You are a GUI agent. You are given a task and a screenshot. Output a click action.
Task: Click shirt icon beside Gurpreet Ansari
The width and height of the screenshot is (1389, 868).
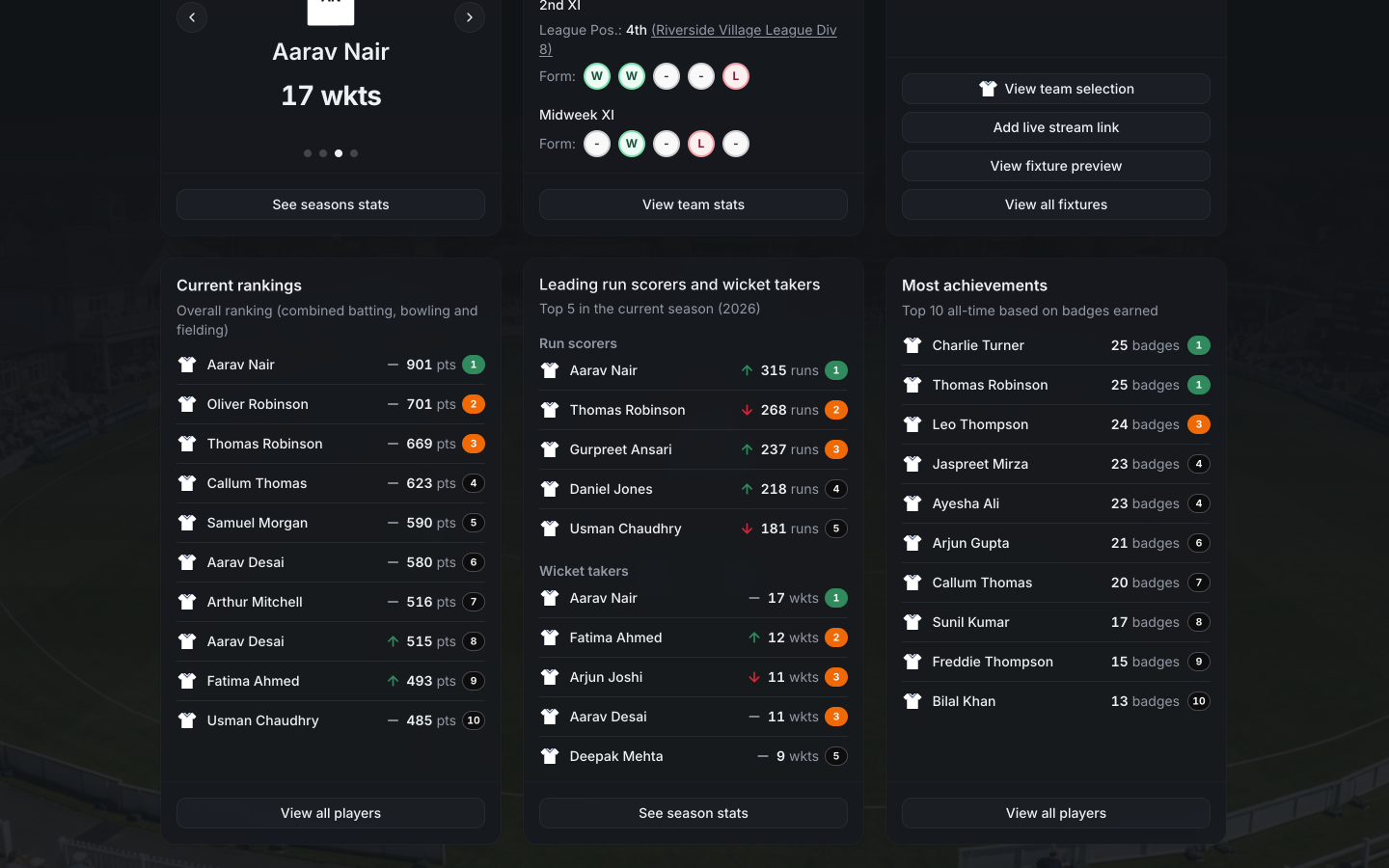pyautogui.click(x=550, y=449)
